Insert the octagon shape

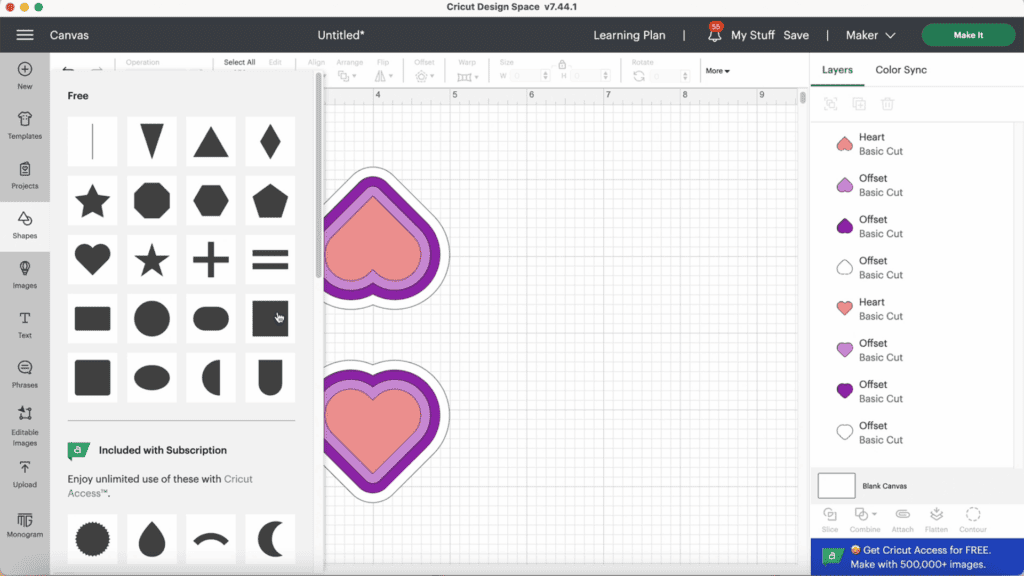pyautogui.click(x=152, y=200)
